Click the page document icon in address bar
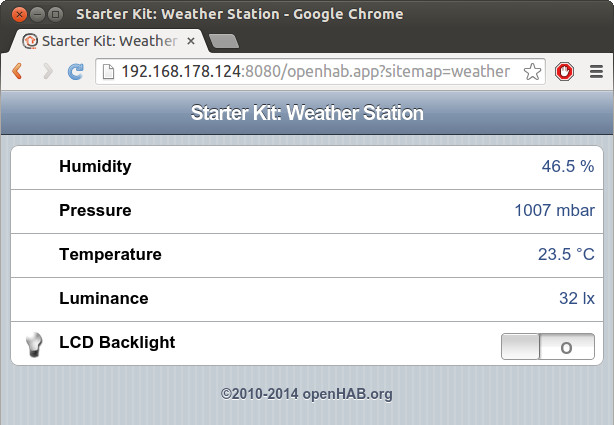The width and height of the screenshot is (614, 425). (x=108, y=72)
